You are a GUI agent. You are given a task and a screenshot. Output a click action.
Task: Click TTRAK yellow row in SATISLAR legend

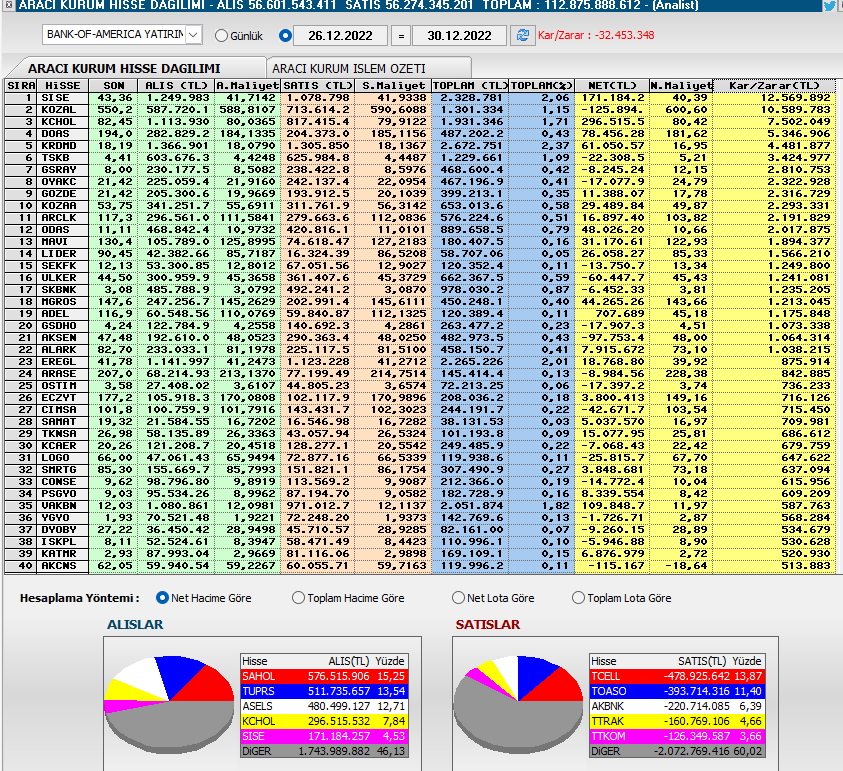[677, 722]
